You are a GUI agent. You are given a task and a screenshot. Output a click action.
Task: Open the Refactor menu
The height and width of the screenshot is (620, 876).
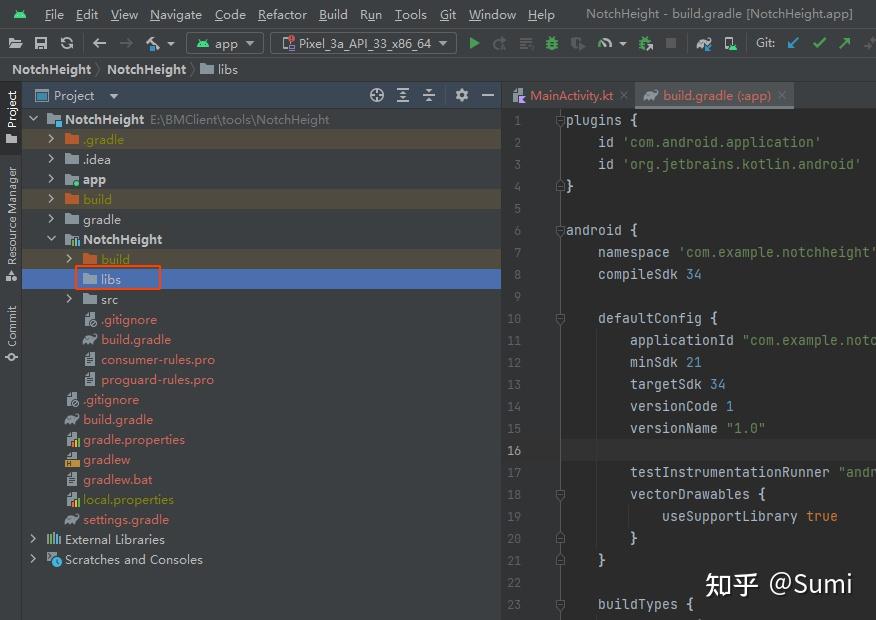[x=282, y=15]
